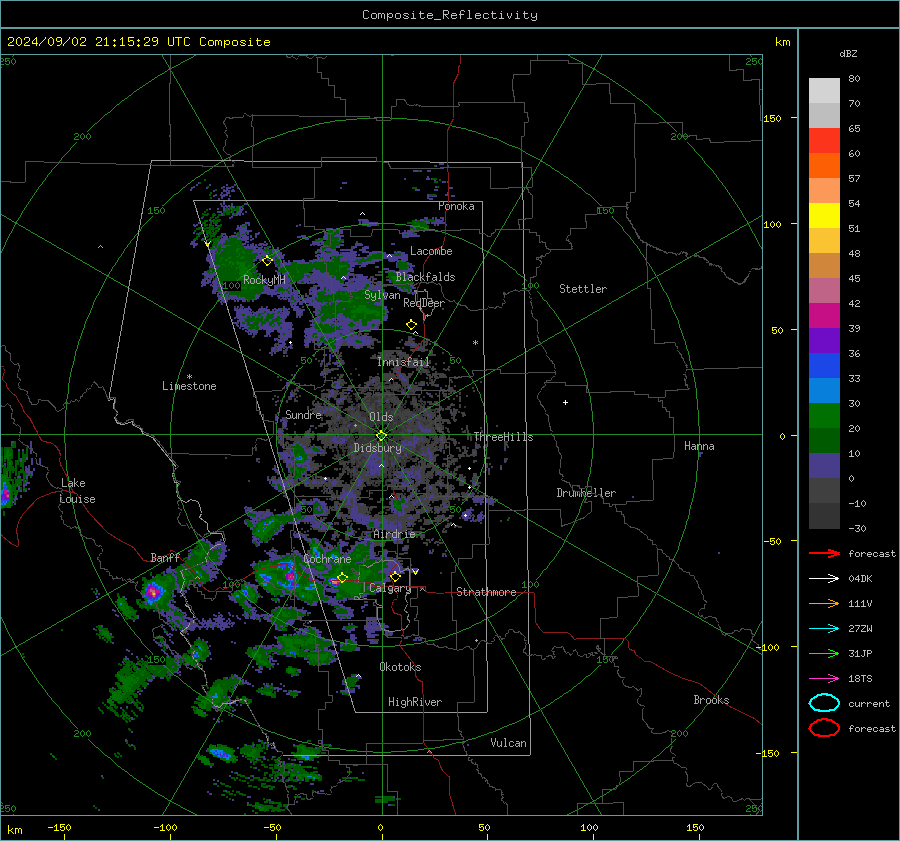Image resolution: width=900 pixels, height=841 pixels.
Task: Click the -150 tick on bottom km axis
Action: pos(59,827)
